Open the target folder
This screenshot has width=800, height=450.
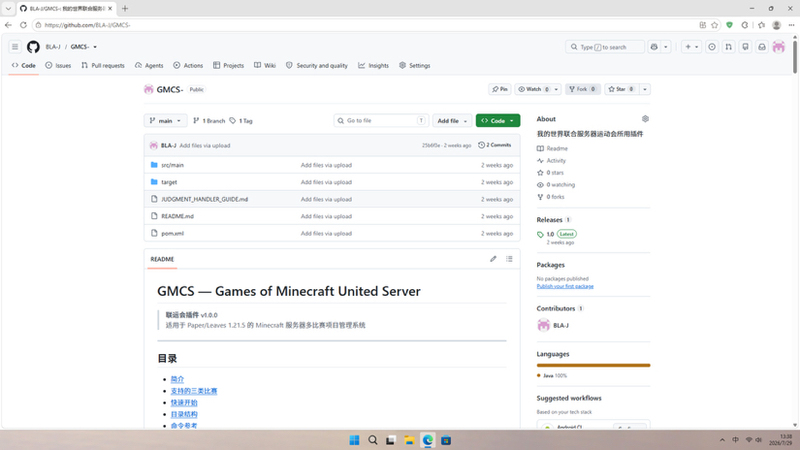pos(169,182)
